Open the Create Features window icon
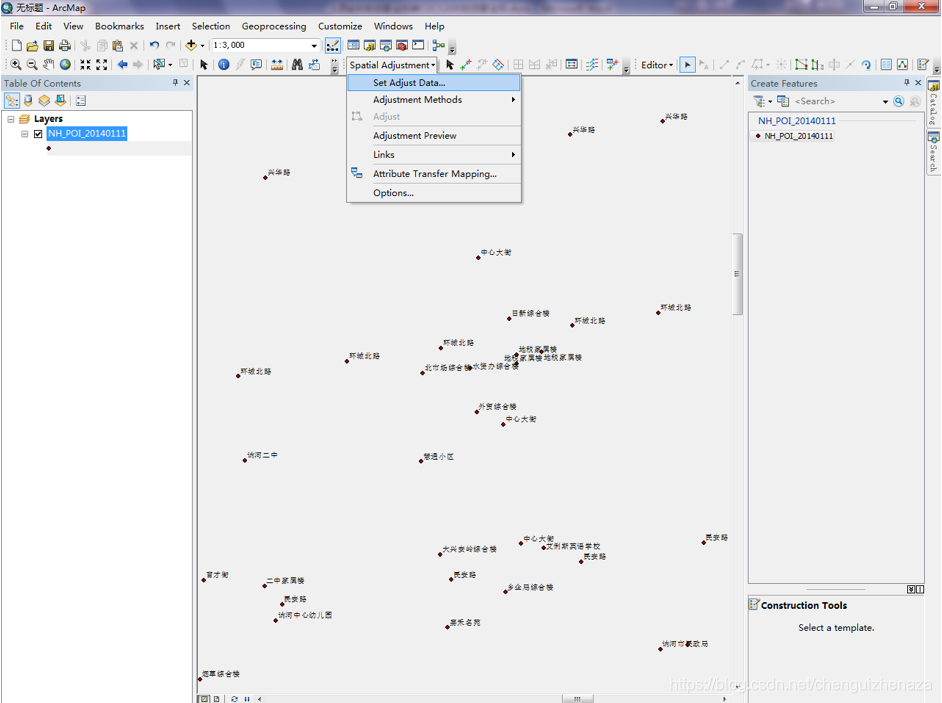The width and height of the screenshot is (942, 703). (923, 64)
